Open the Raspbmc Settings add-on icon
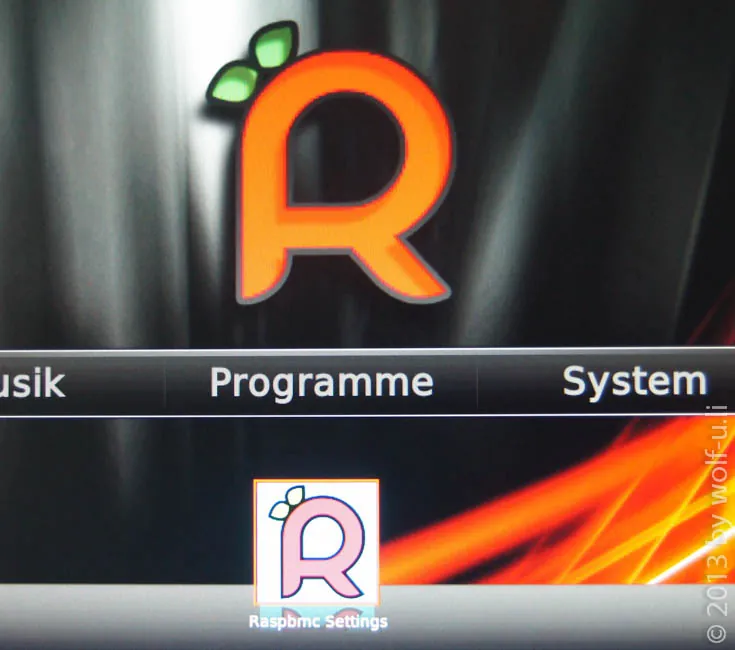735x650 pixels. pyautogui.click(x=316, y=542)
